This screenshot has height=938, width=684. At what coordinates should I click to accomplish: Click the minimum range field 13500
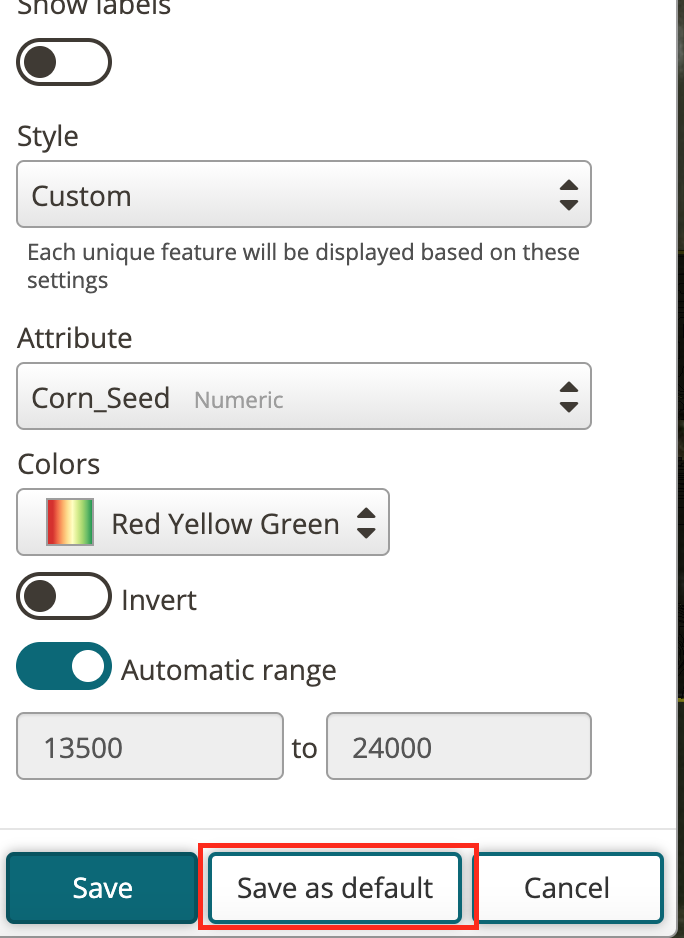pos(150,746)
